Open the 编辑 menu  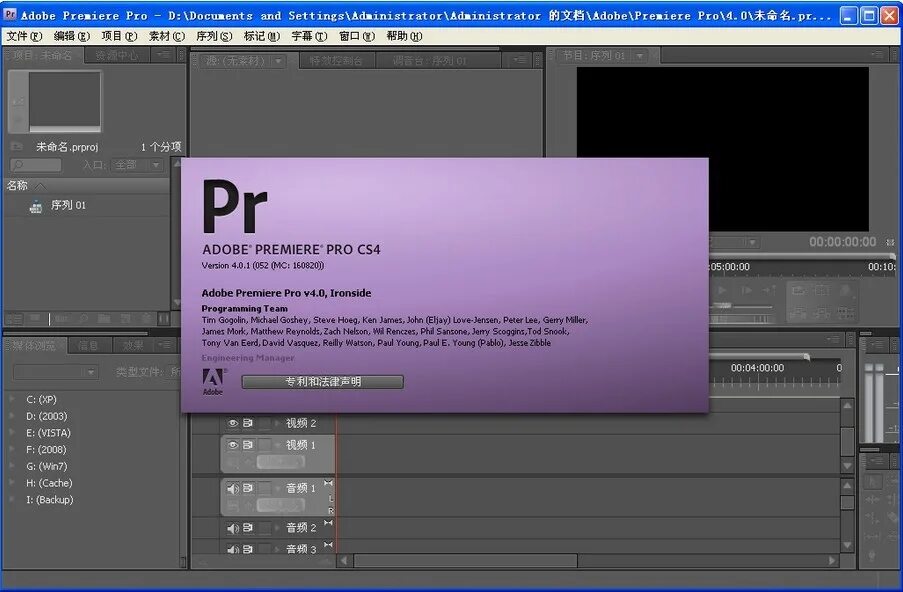point(71,36)
